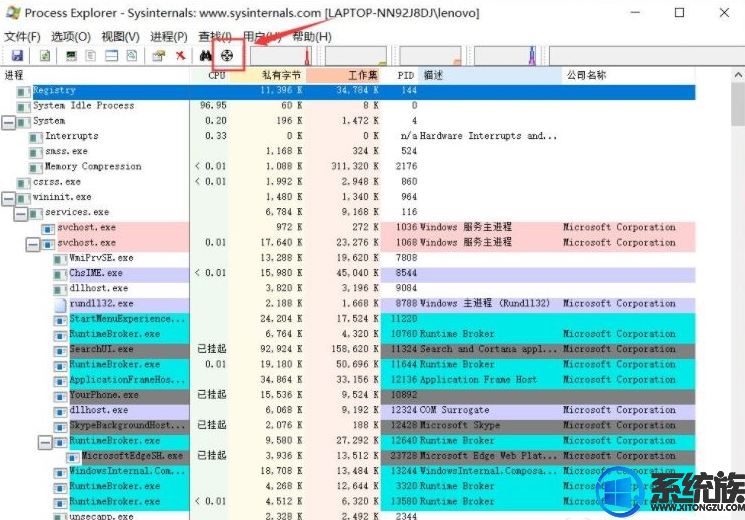Toggle the Show Lower Pane toolbar icon

(x=112, y=56)
